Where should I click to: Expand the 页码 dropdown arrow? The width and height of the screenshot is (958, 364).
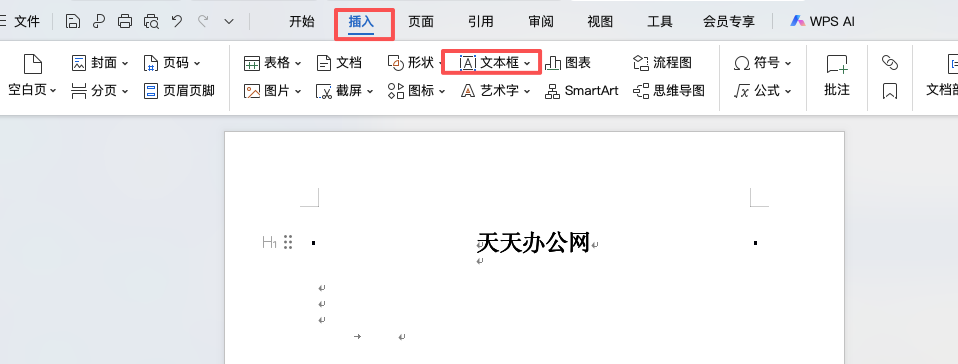pyautogui.click(x=197, y=63)
